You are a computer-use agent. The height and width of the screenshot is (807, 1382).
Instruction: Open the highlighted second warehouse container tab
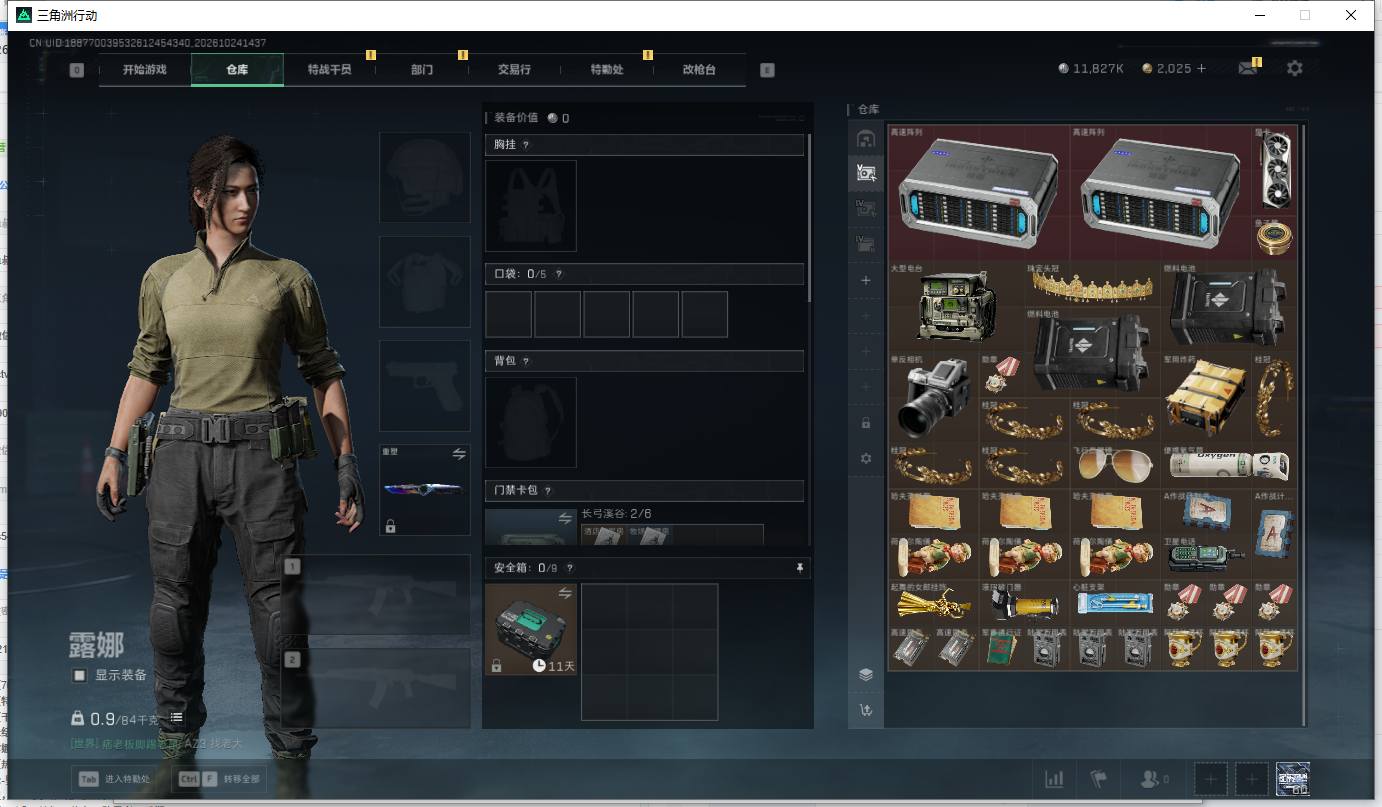(866, 173)
